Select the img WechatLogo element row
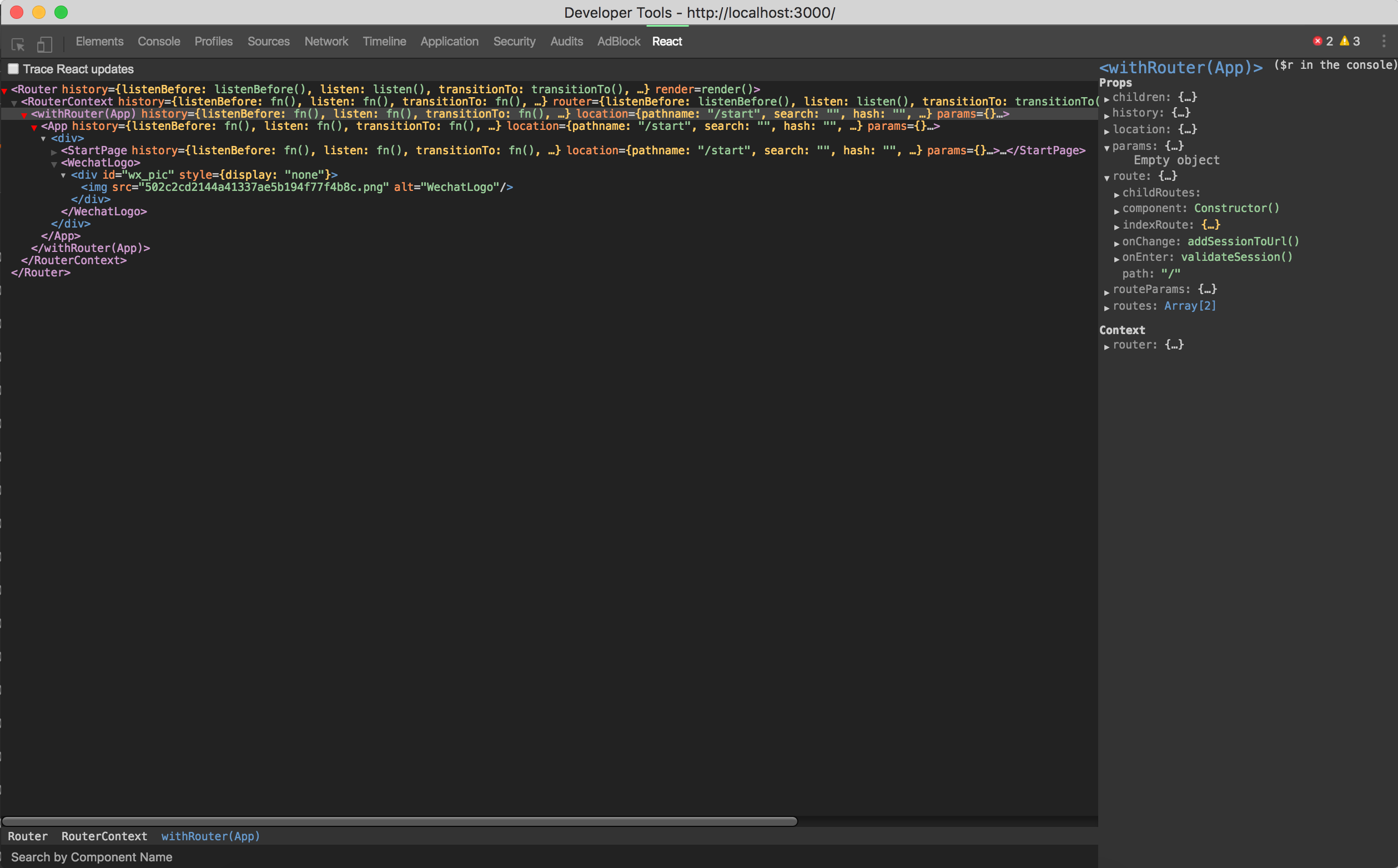Image resolution: width=1398 pixels, height=868 pixels. 297,187
